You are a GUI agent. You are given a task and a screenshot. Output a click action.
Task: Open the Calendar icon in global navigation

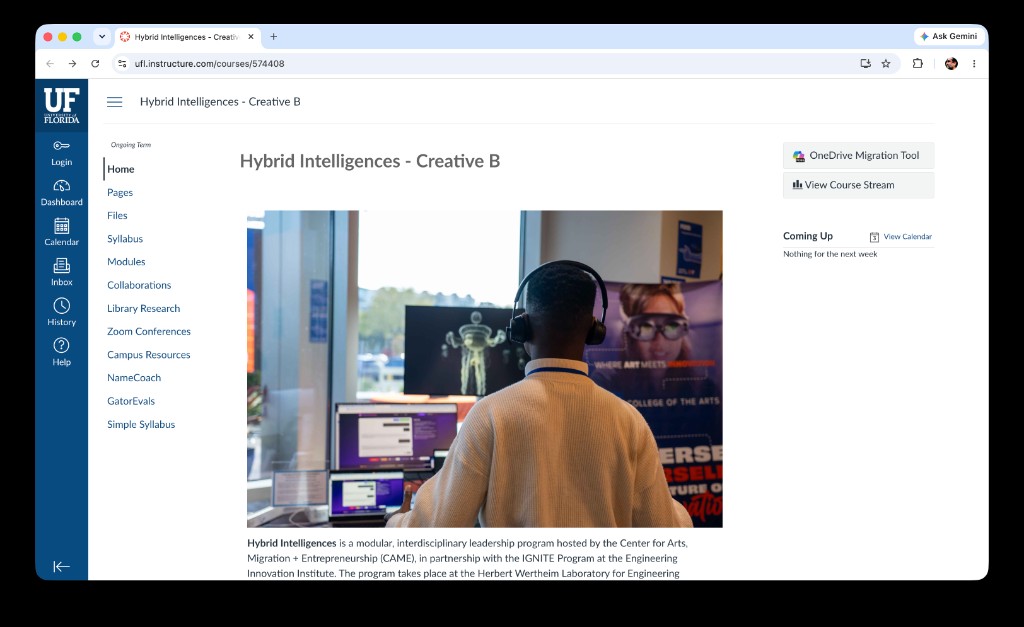click(x=61, y=226)
